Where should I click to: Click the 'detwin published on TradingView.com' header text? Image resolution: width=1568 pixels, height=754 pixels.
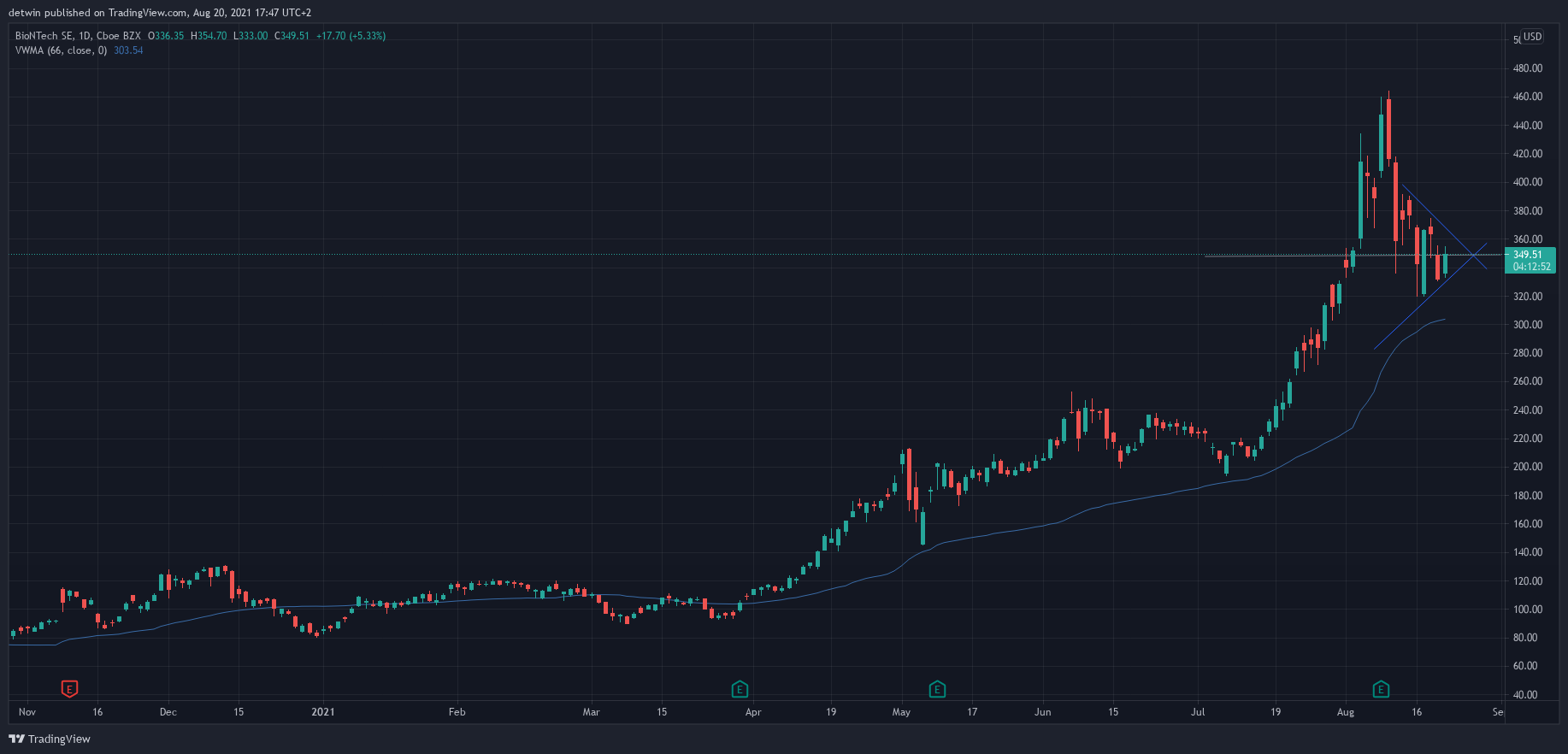pyautogui.click(x=97, y=13)
